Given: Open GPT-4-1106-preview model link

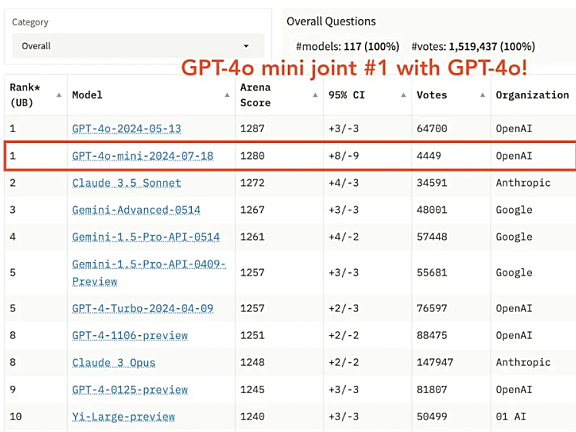Looking at the screenshot, I should pyautogui.click(x=130, y=335).
